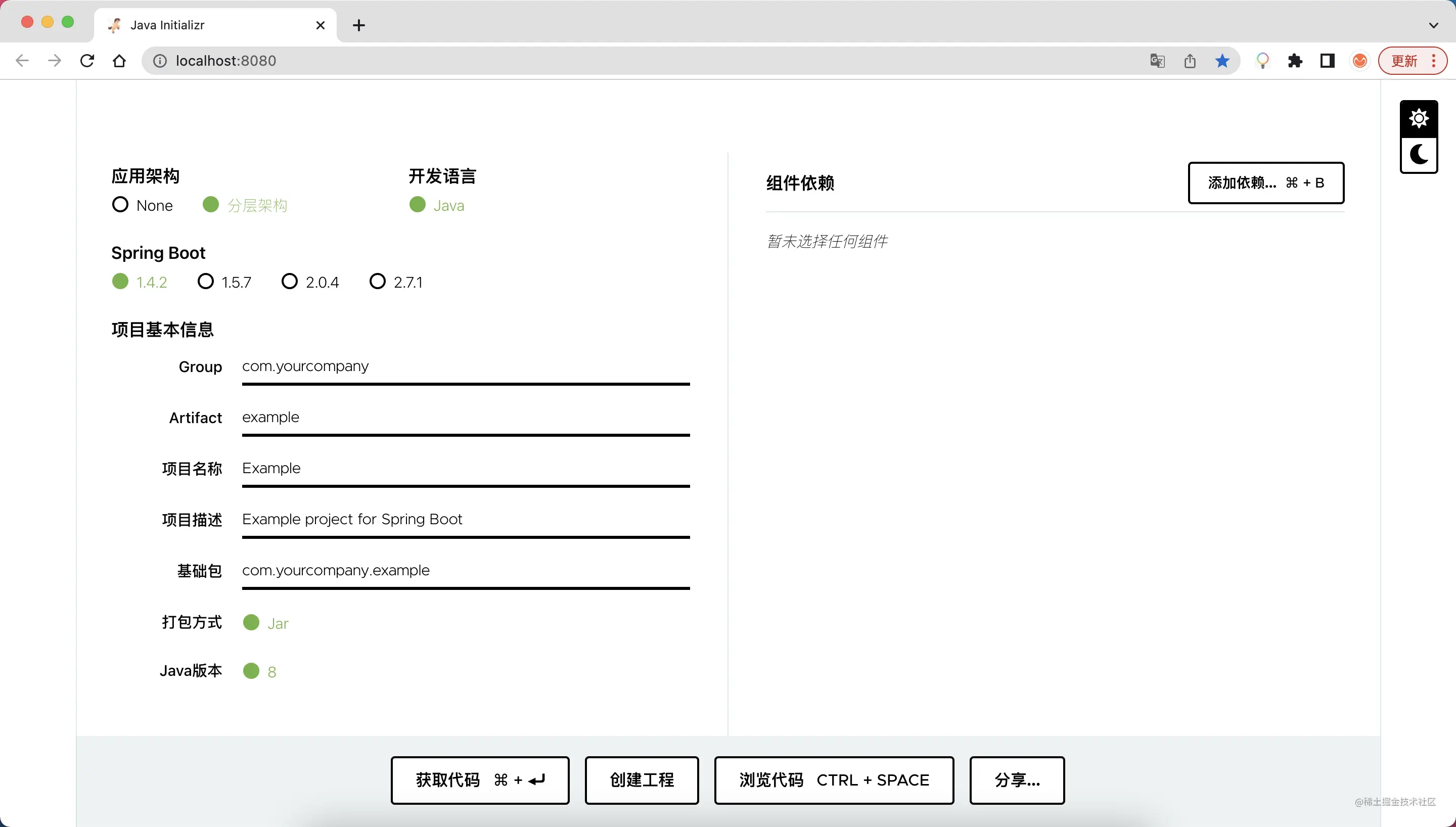
Task: Choose Spring Boot version 2.0.4
Action: (310, 282)
